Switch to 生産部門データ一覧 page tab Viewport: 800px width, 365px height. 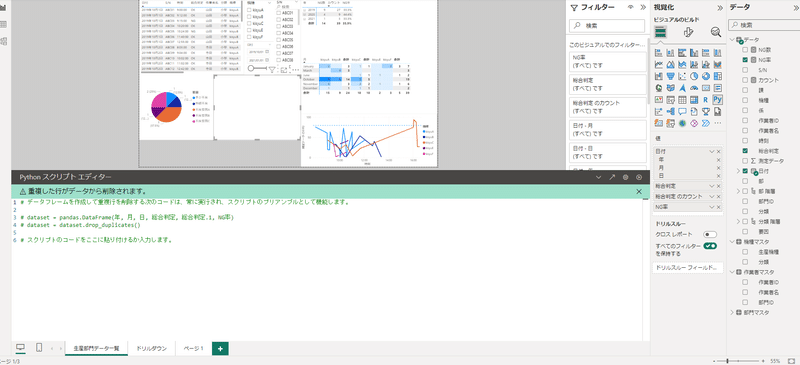pos(96,348)
